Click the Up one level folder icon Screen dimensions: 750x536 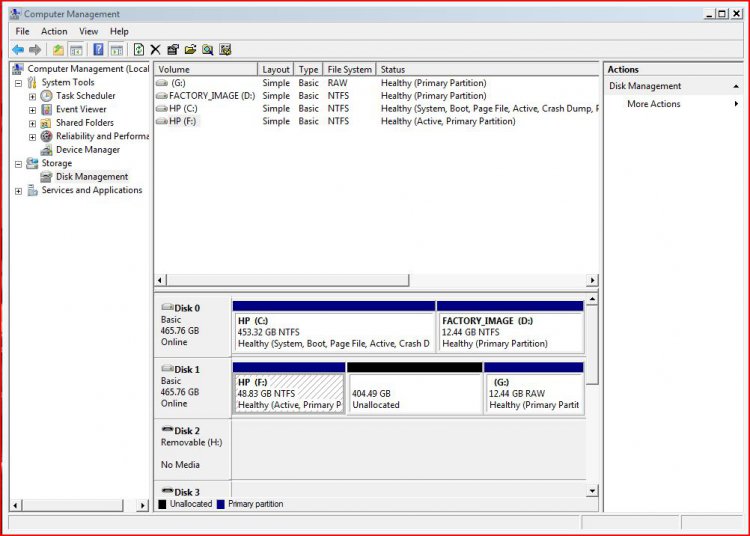pyautogui.click(x=58, y=50)
